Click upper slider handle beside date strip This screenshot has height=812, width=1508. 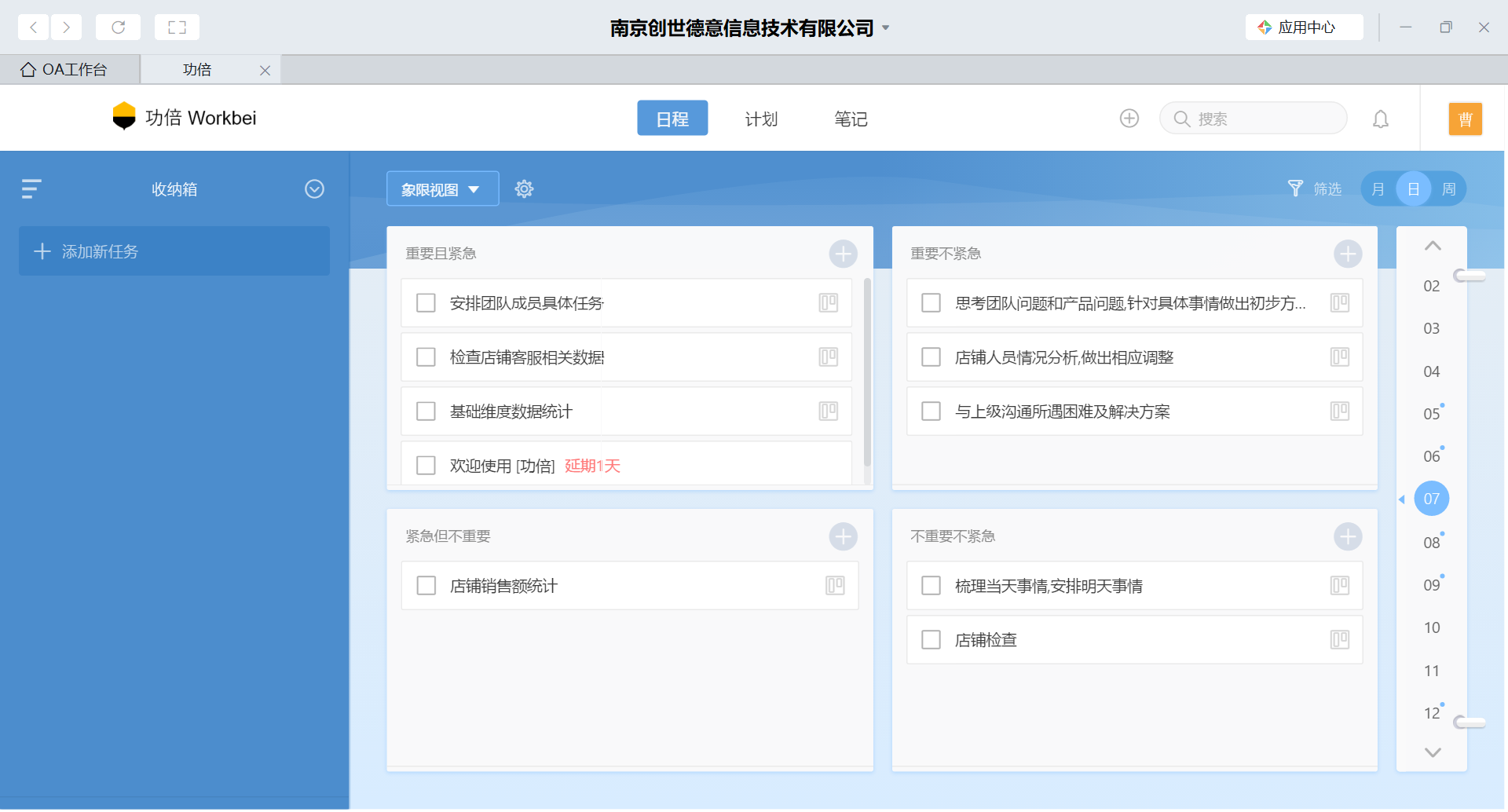[1469, 276]
